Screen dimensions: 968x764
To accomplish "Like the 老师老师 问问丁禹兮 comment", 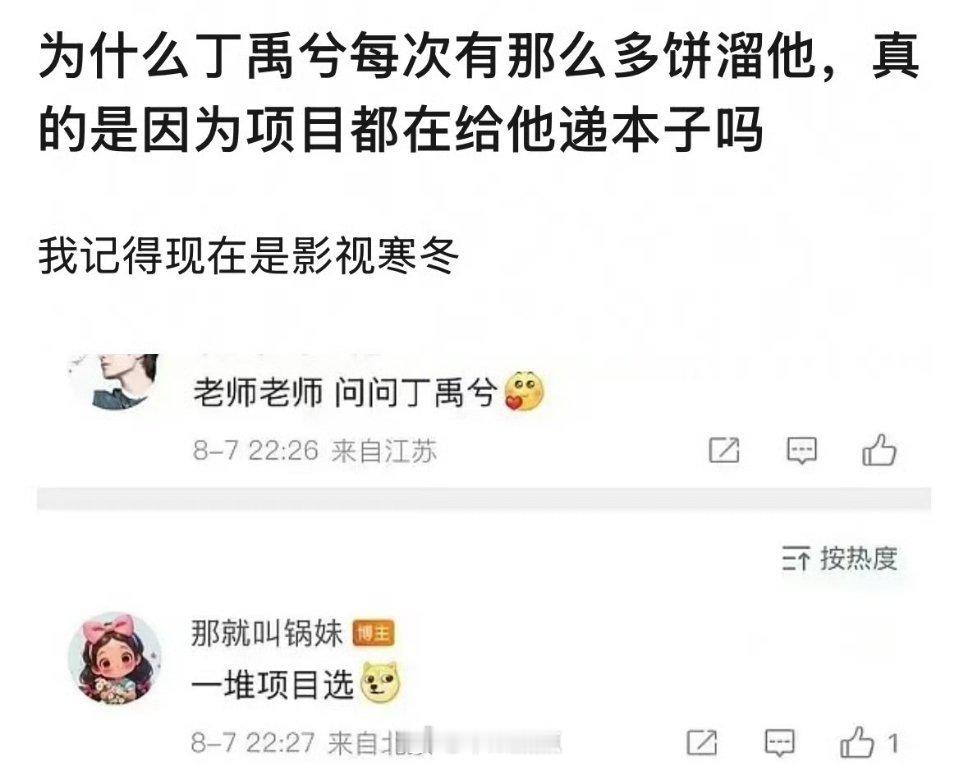I will coord(879,449).
